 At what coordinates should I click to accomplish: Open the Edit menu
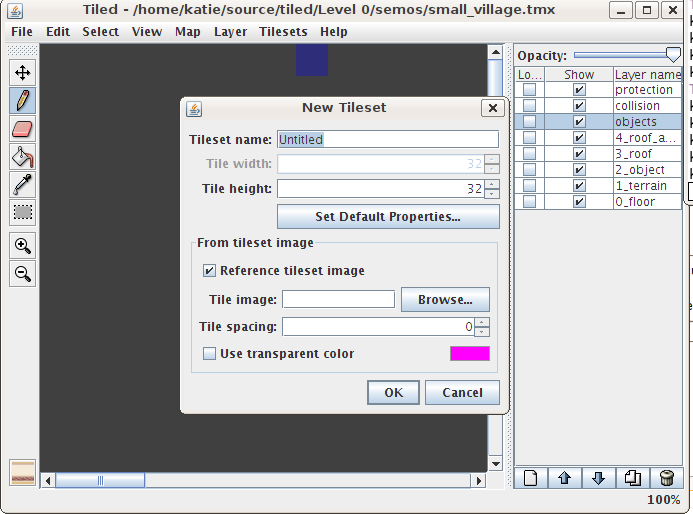pyautogui.click(x=58, y=32)
